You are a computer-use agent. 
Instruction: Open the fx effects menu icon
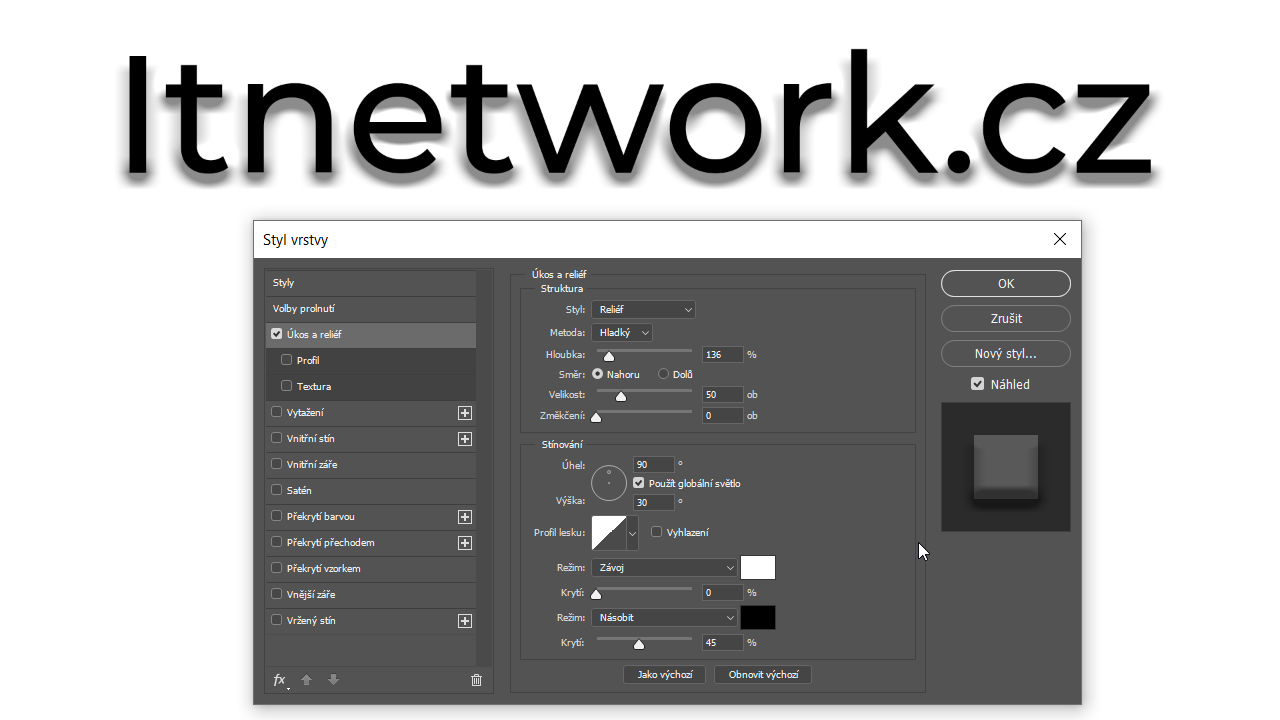point(281,680)
